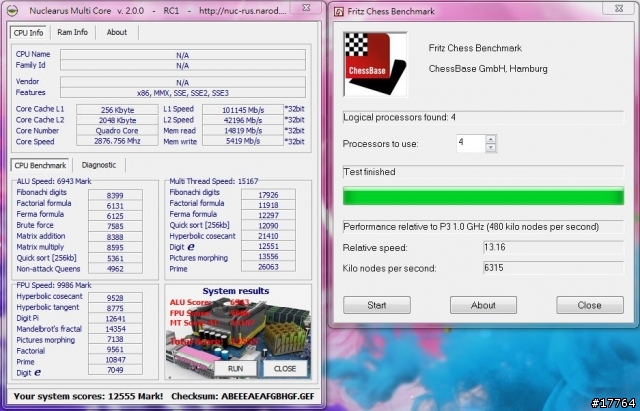
Task: Click ALU Factorial formula score 6131
Action: pyautogui.click(x=115, y=206)
